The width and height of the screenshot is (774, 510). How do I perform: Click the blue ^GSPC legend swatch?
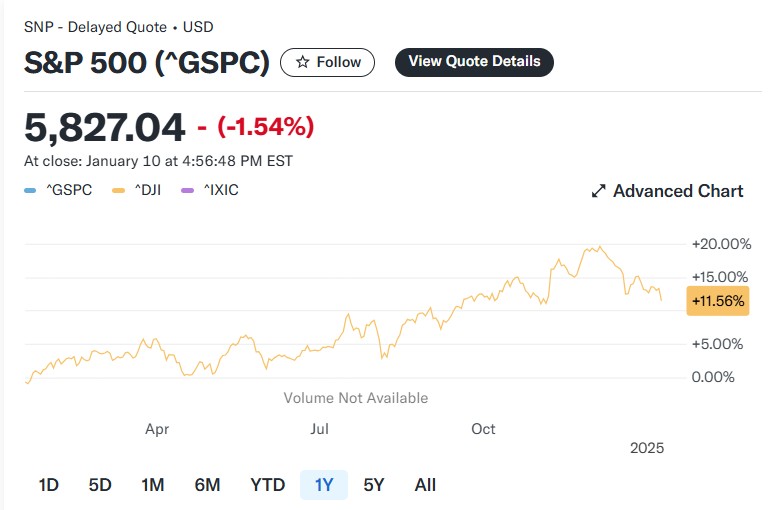pos(30,191)
